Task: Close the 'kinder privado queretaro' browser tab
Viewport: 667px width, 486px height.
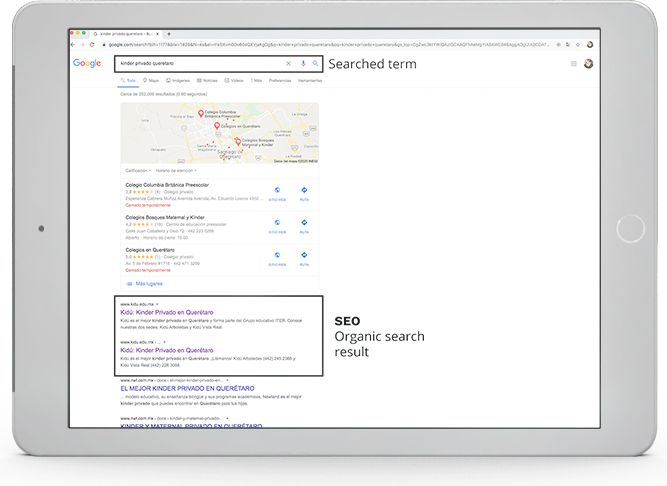Action: 157,34
